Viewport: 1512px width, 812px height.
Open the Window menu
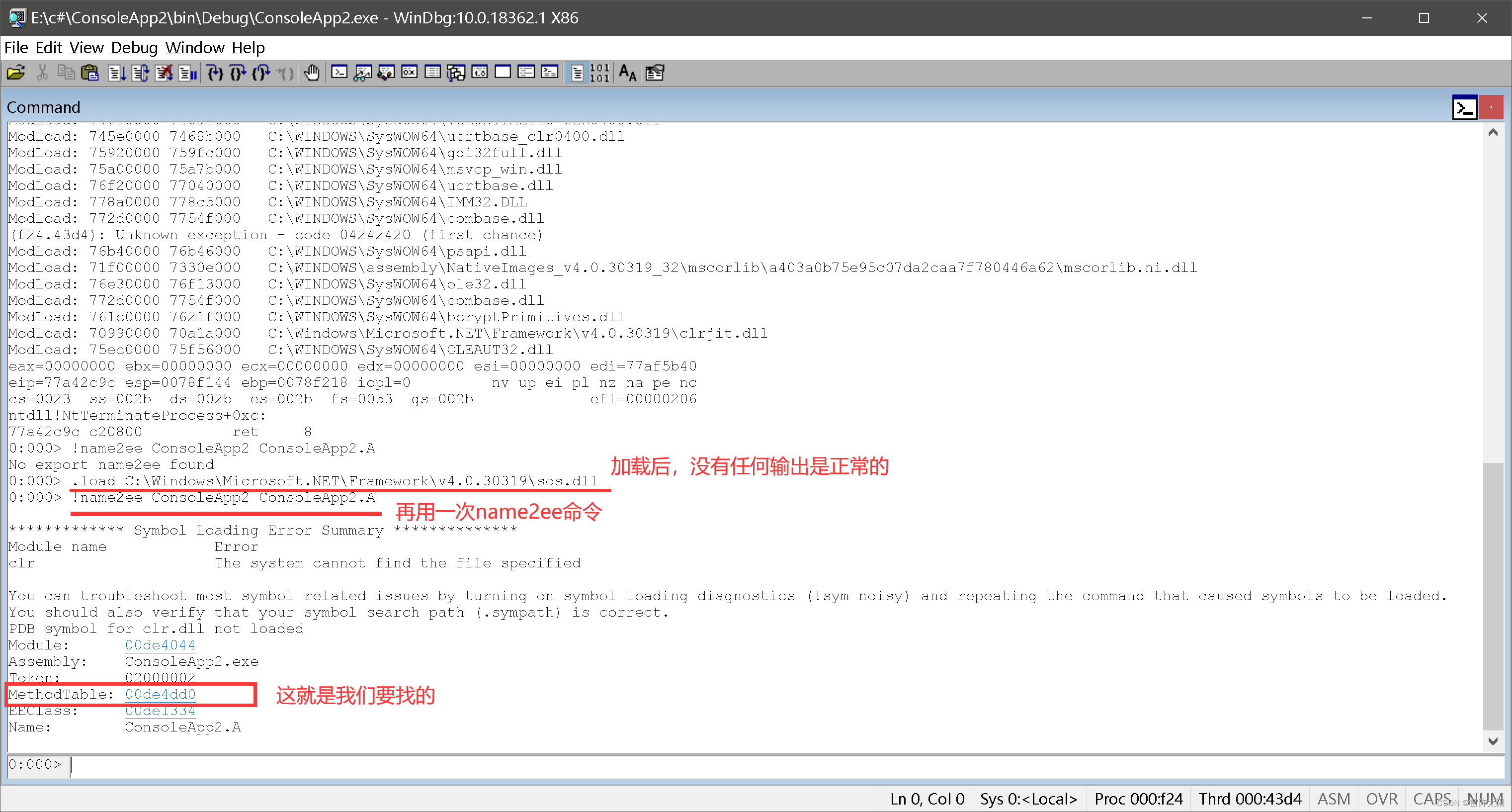[194, 48]
